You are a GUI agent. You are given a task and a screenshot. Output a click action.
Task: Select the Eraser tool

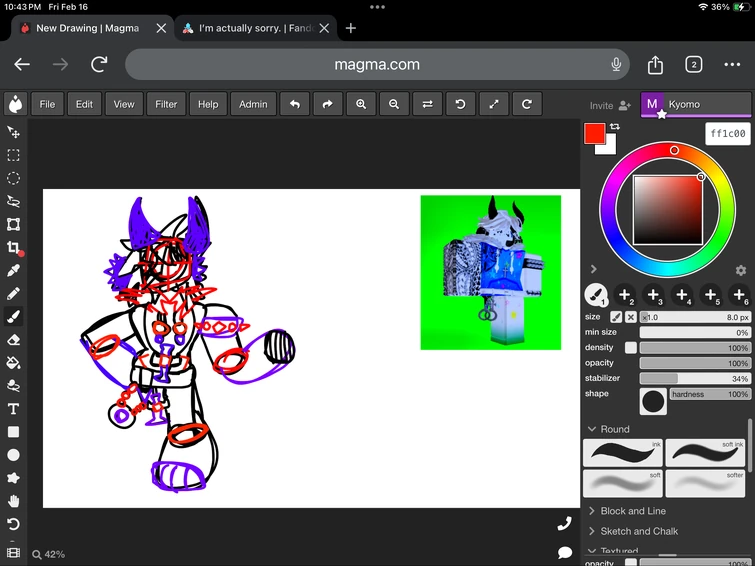coord(13,340)
